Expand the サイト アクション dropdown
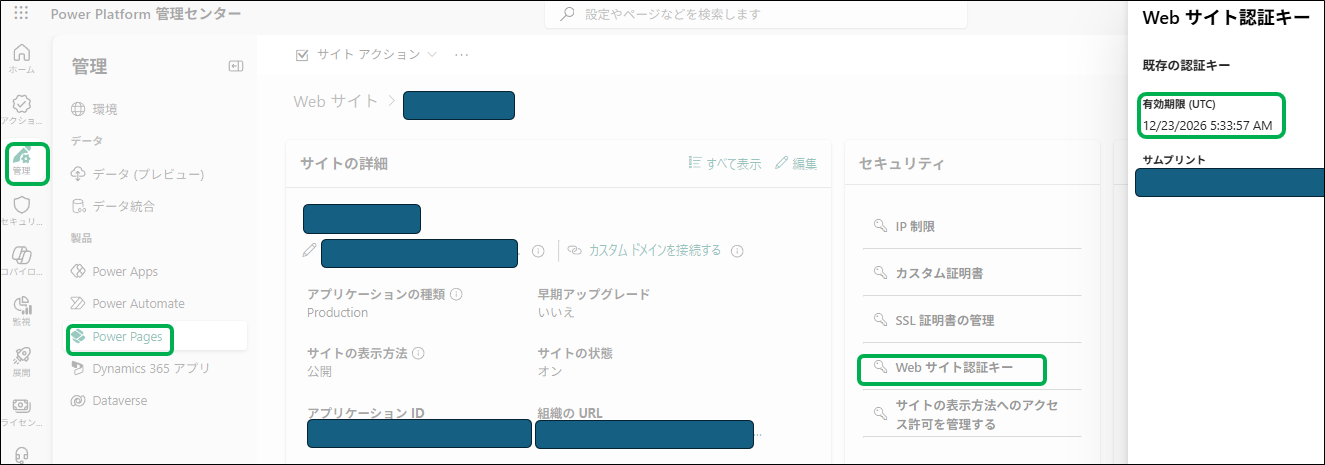 [x=367, y=54]
